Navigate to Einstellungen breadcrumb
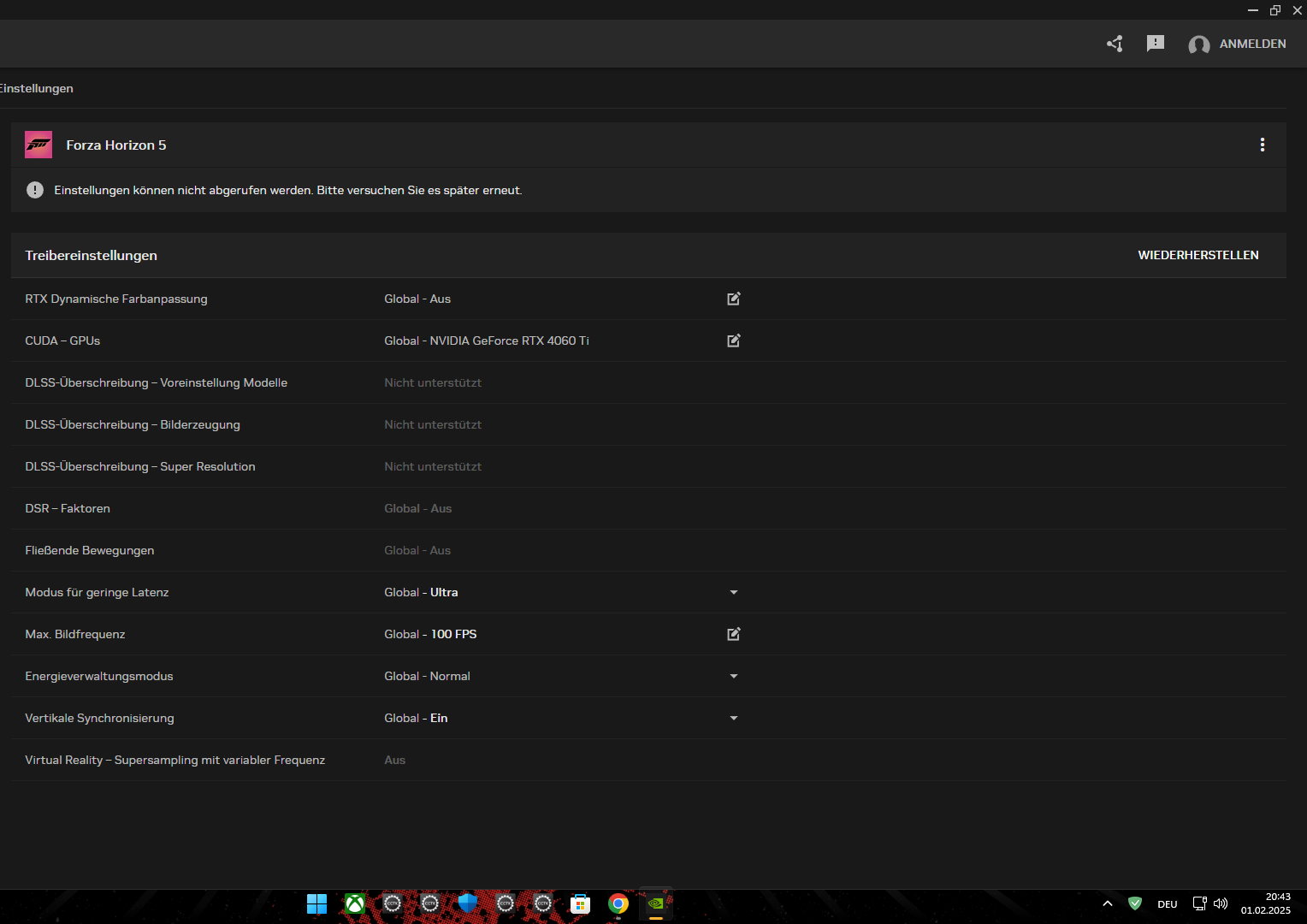Screen dimensions: 1307x924 pyautogui.click(x=36, y=88)
